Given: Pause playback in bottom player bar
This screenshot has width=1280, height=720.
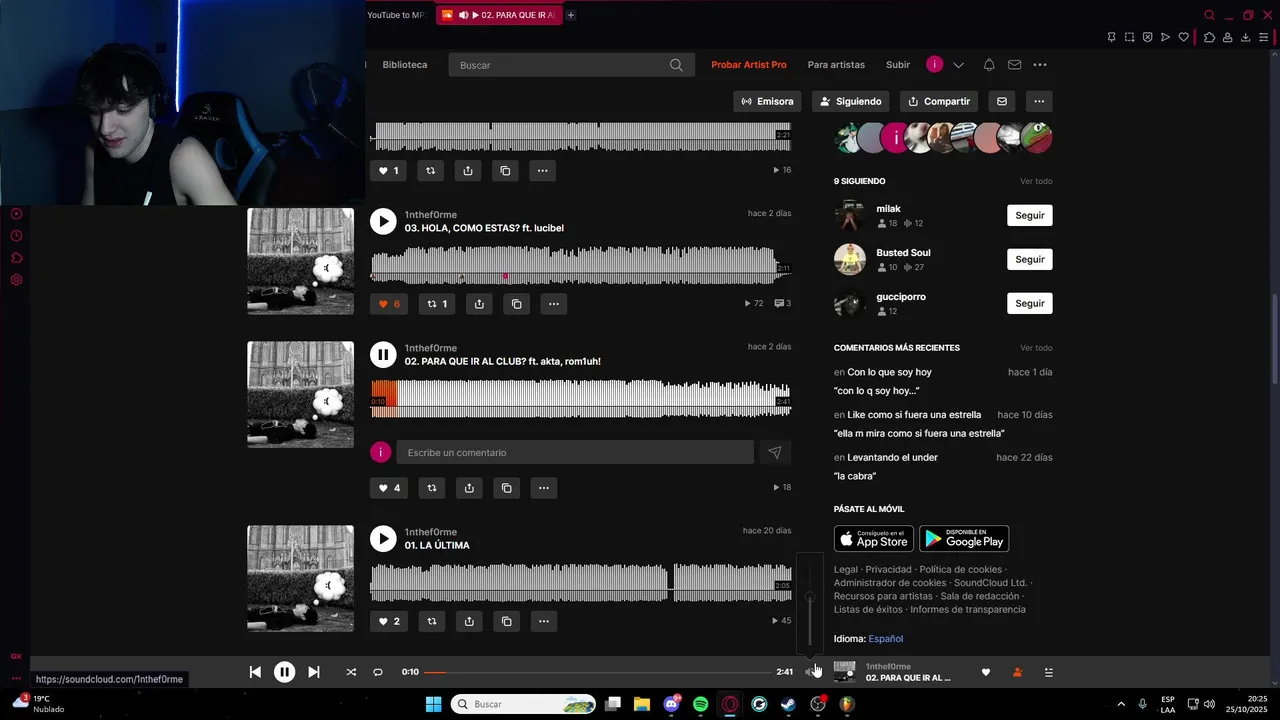Looking at the screenshot, I should pyautogui.click(x=284, y=672).
